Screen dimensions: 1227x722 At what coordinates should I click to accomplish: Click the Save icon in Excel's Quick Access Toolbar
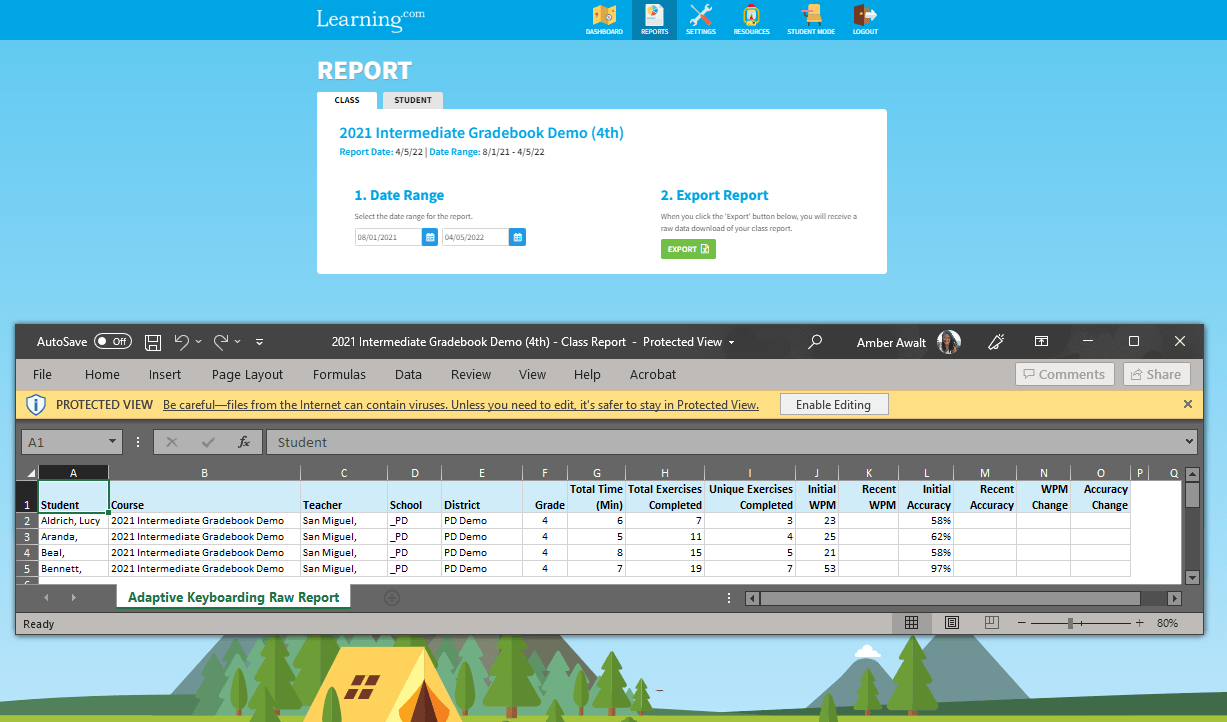click(x=152, y=341)
